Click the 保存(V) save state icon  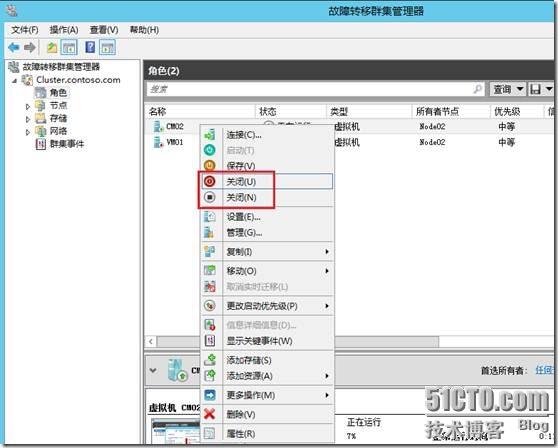pyautogui.click(x=210, y=165)
